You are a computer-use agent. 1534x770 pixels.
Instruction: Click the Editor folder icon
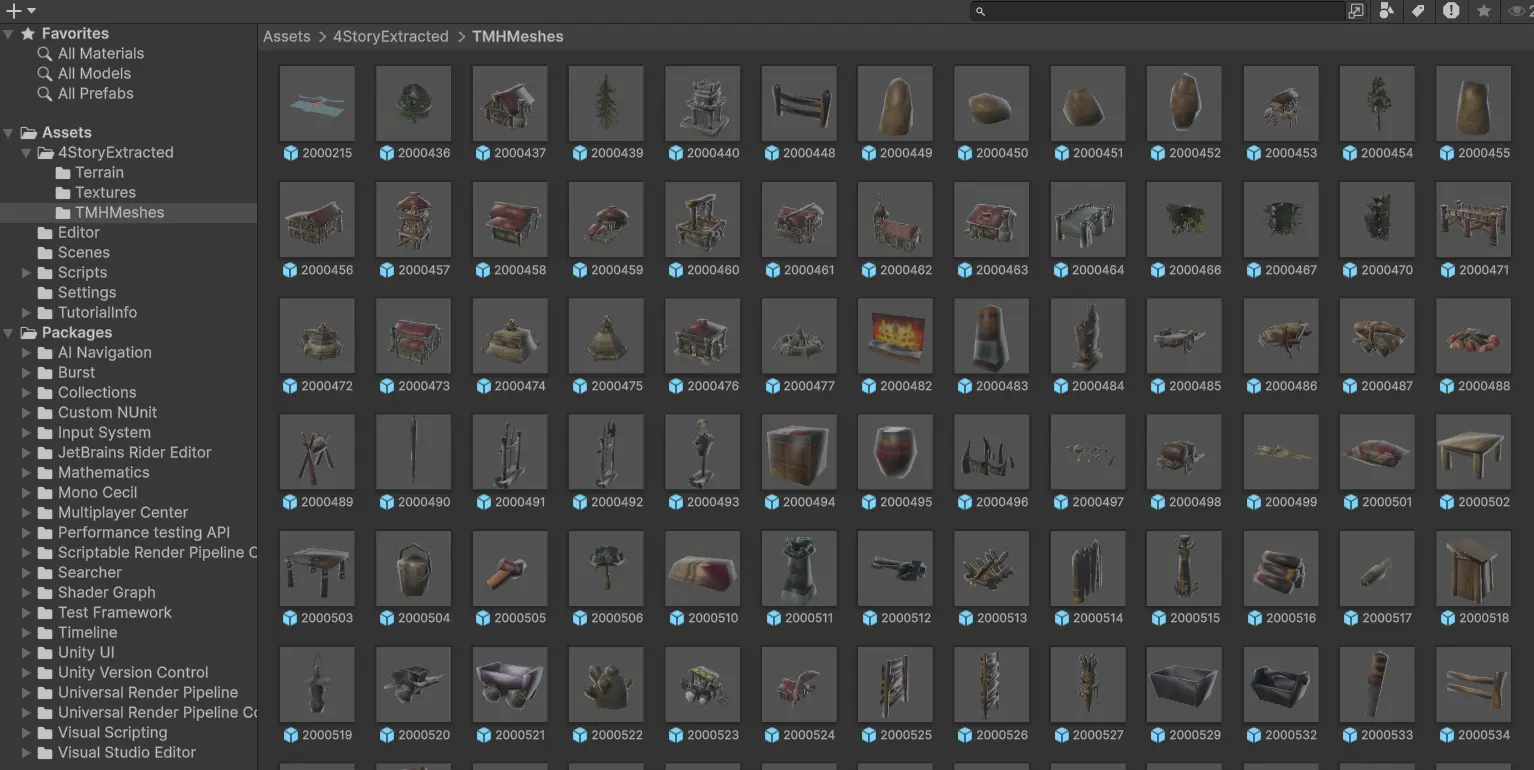click(45, 233)
